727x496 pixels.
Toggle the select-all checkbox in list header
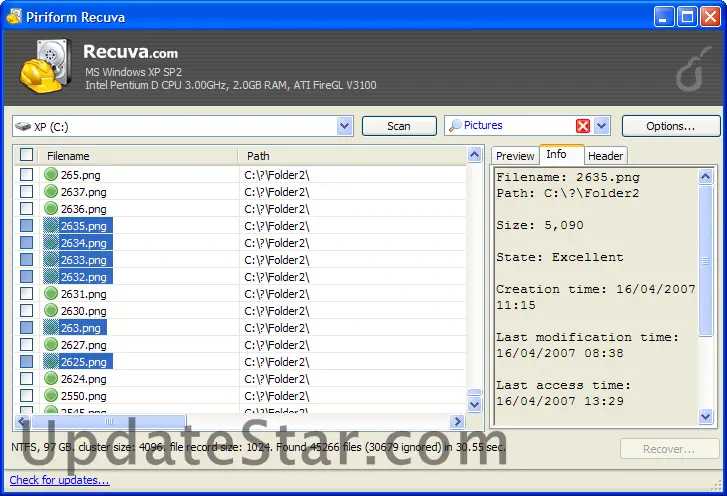click(x=26, y=154)
